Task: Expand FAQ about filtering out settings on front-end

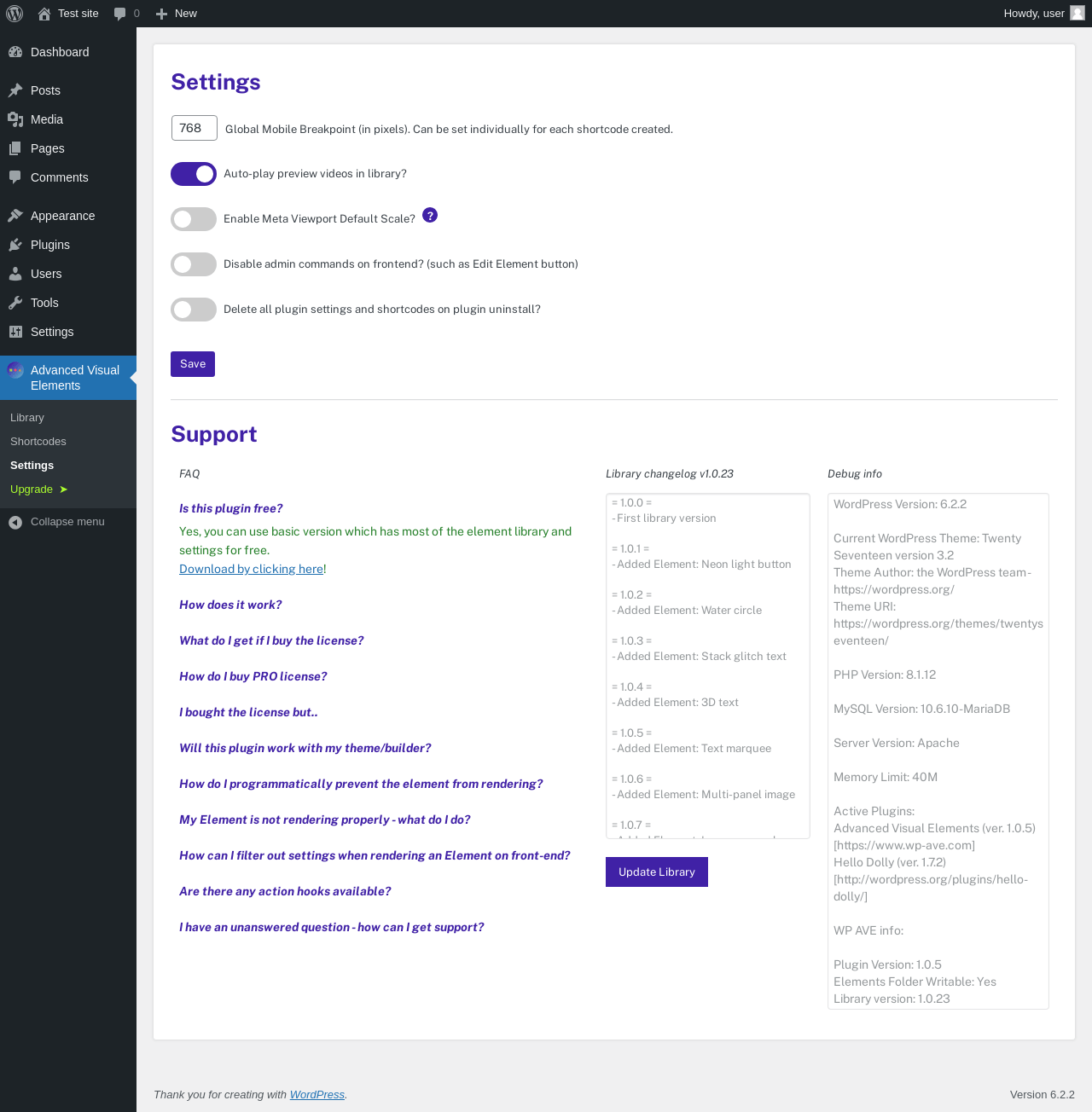Action: tap(375, 855)
